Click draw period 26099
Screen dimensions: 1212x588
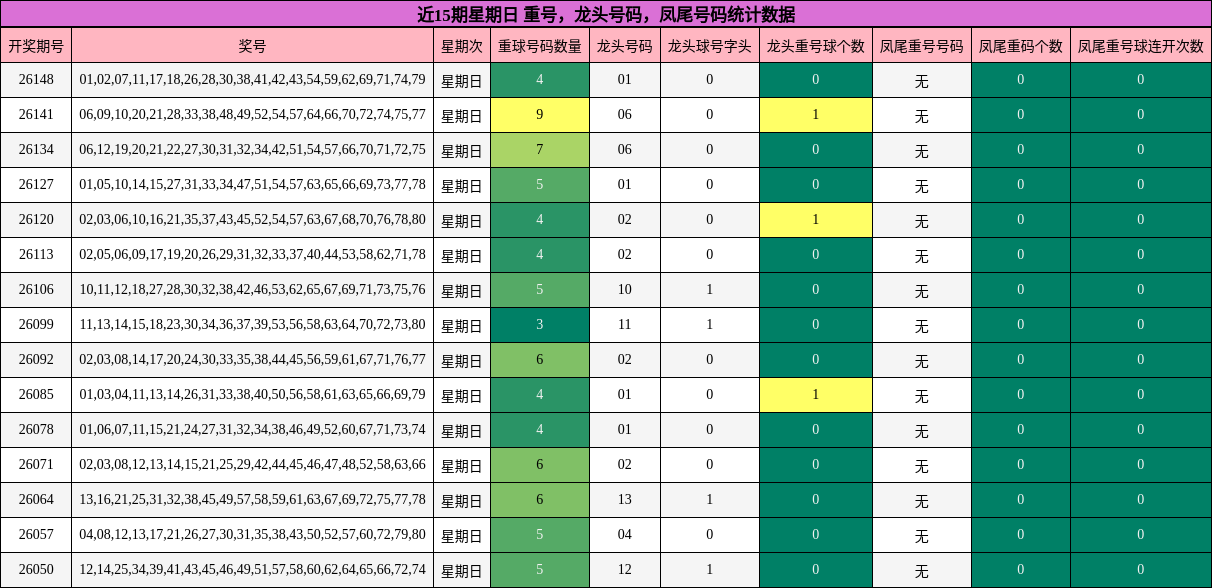coord(36,325)
